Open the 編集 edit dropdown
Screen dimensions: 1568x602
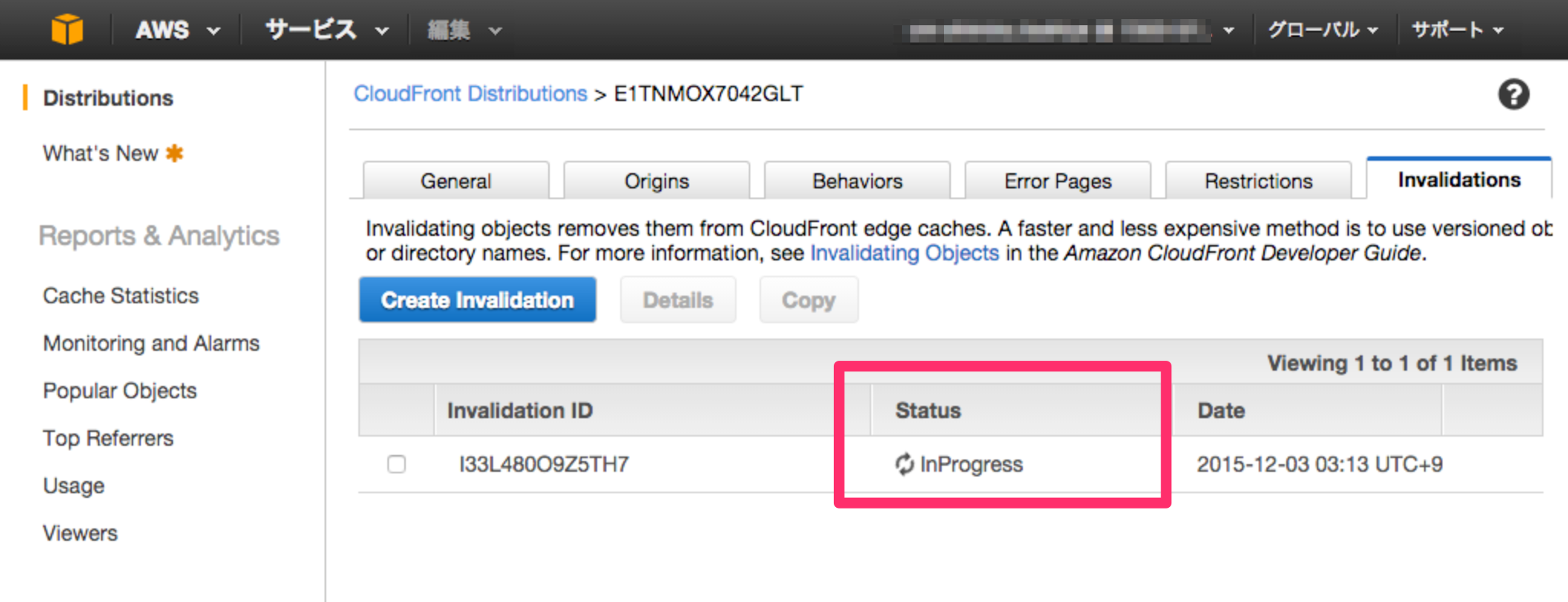tap(464, 31)
